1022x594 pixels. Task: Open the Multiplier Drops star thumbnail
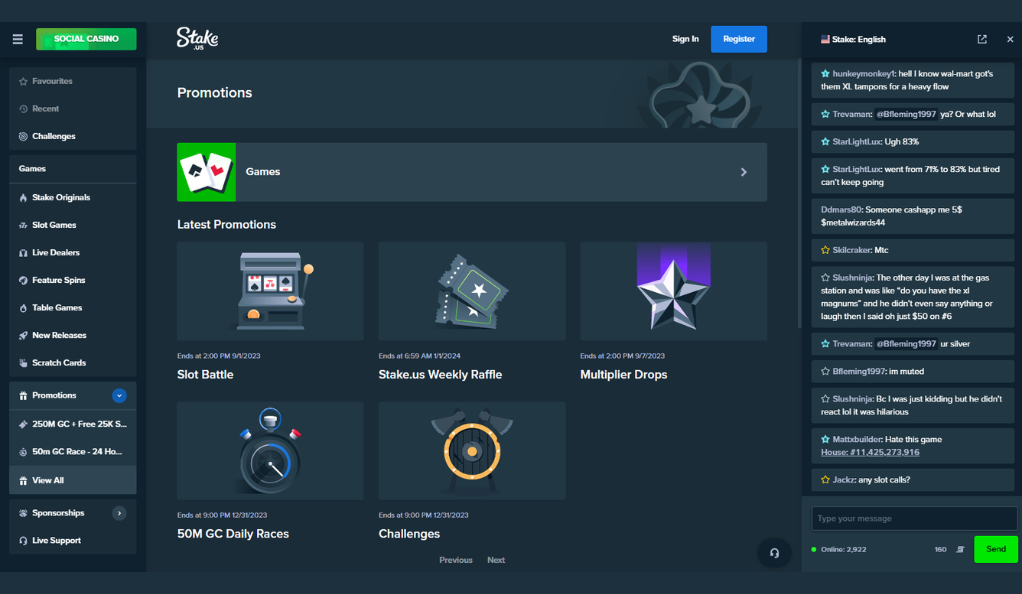coord(673,291)
